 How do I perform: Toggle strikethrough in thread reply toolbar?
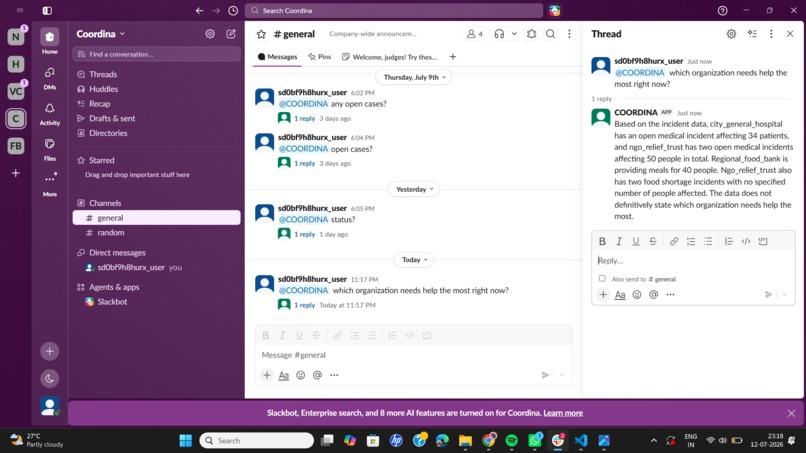[x=652, y=241]
